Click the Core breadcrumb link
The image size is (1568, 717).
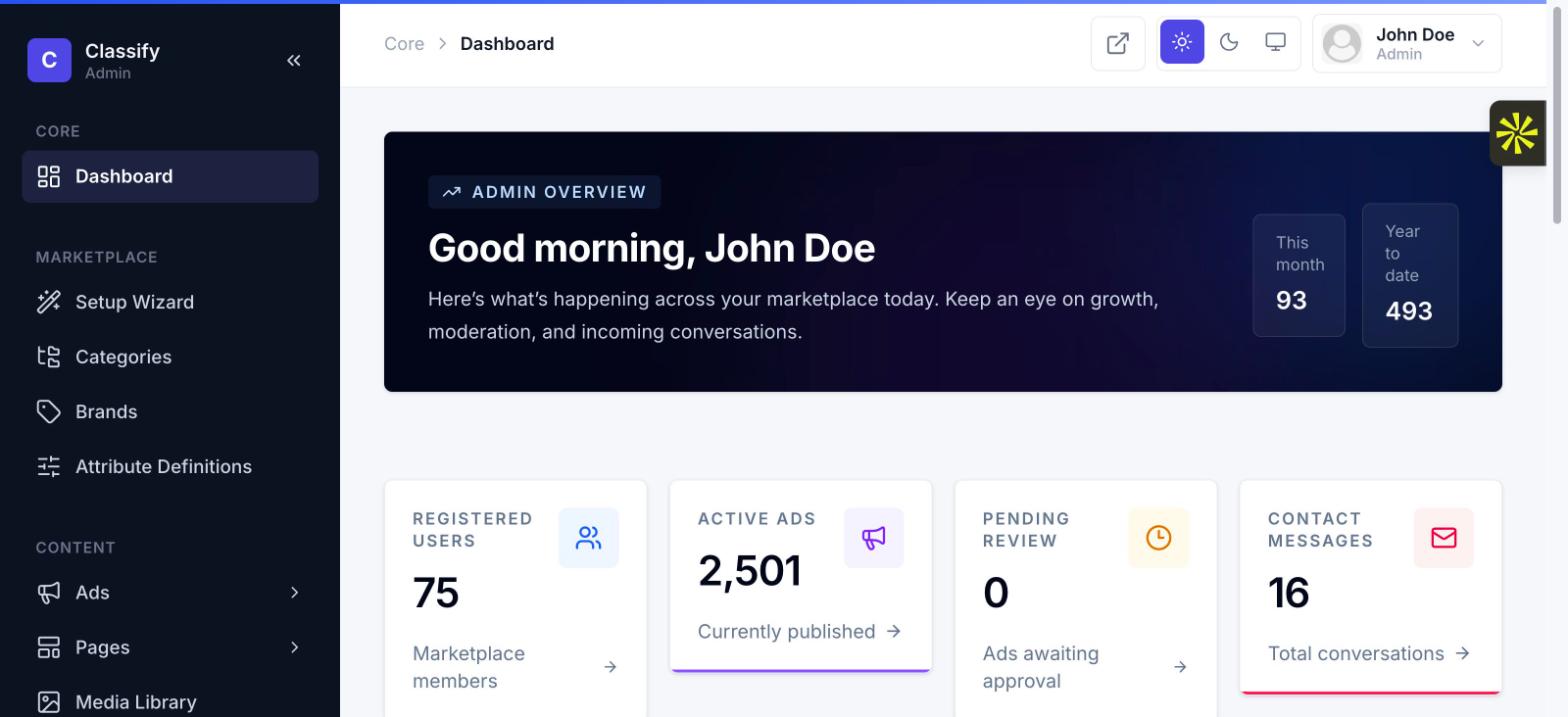[x=404, y=44]
